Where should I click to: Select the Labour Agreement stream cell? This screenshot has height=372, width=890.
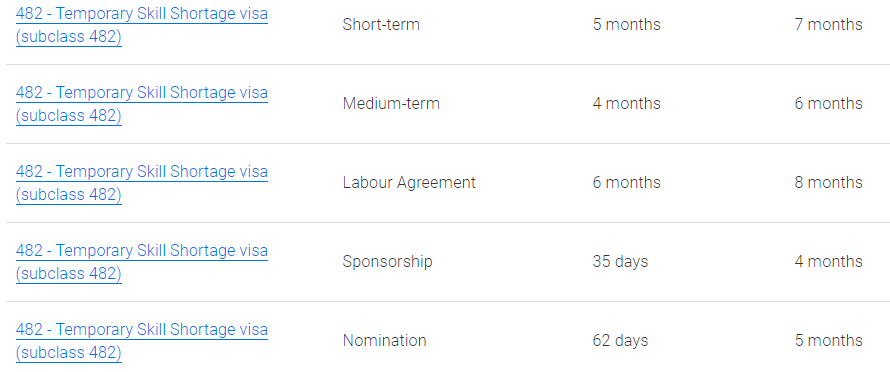point(409,183)
